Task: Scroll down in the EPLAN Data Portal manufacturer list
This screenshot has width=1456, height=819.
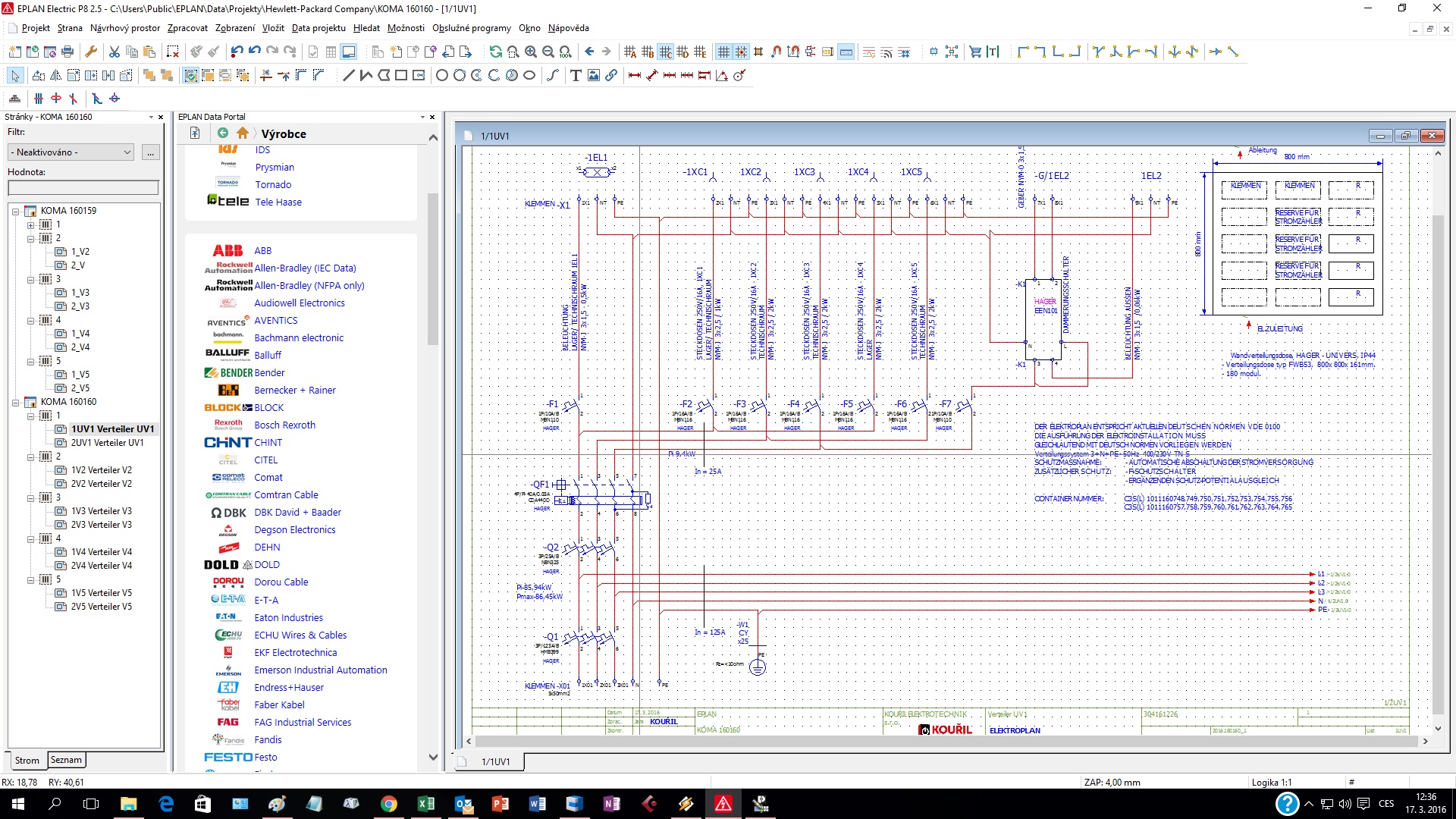Action: [x=431, y=755]
